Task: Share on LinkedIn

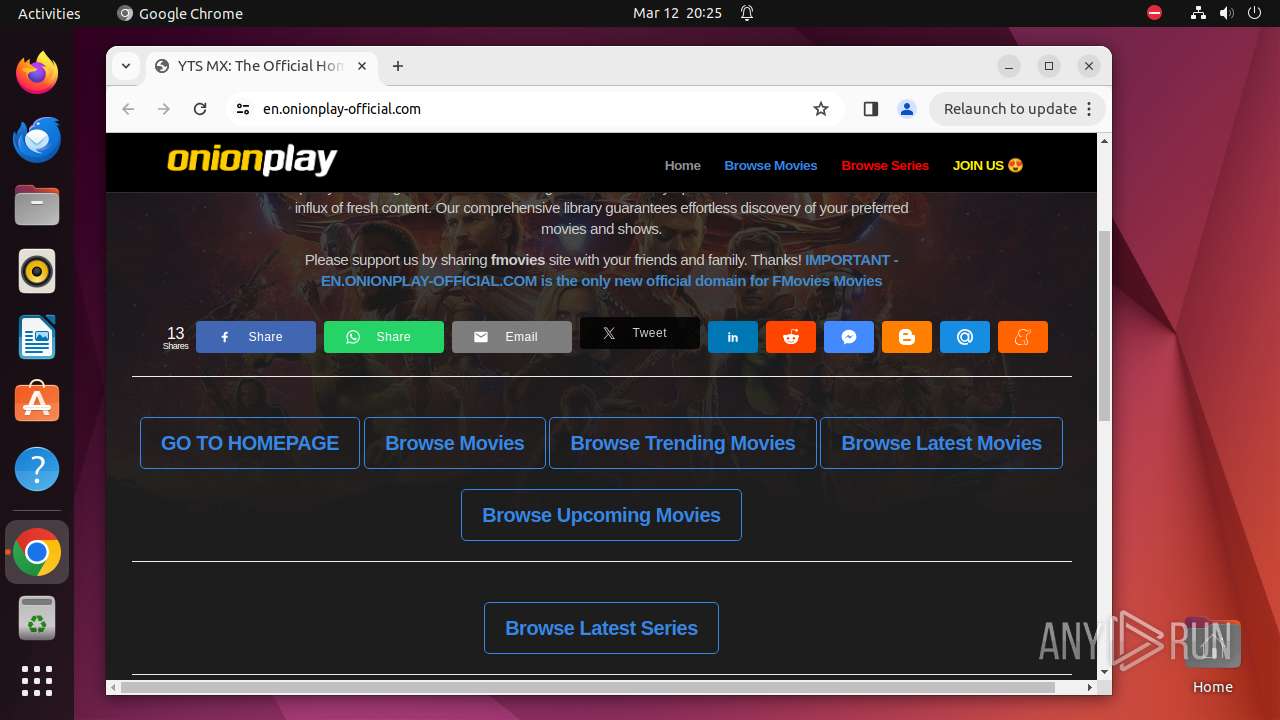Action: pos(733,337)
